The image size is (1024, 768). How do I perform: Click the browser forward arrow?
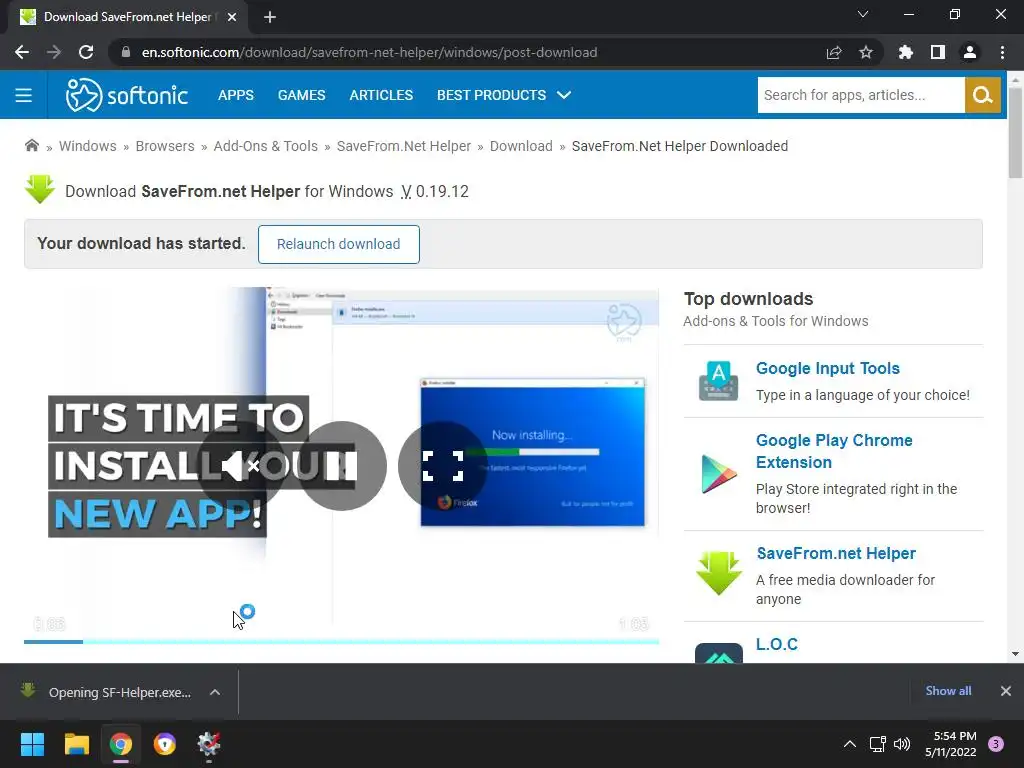54,52
